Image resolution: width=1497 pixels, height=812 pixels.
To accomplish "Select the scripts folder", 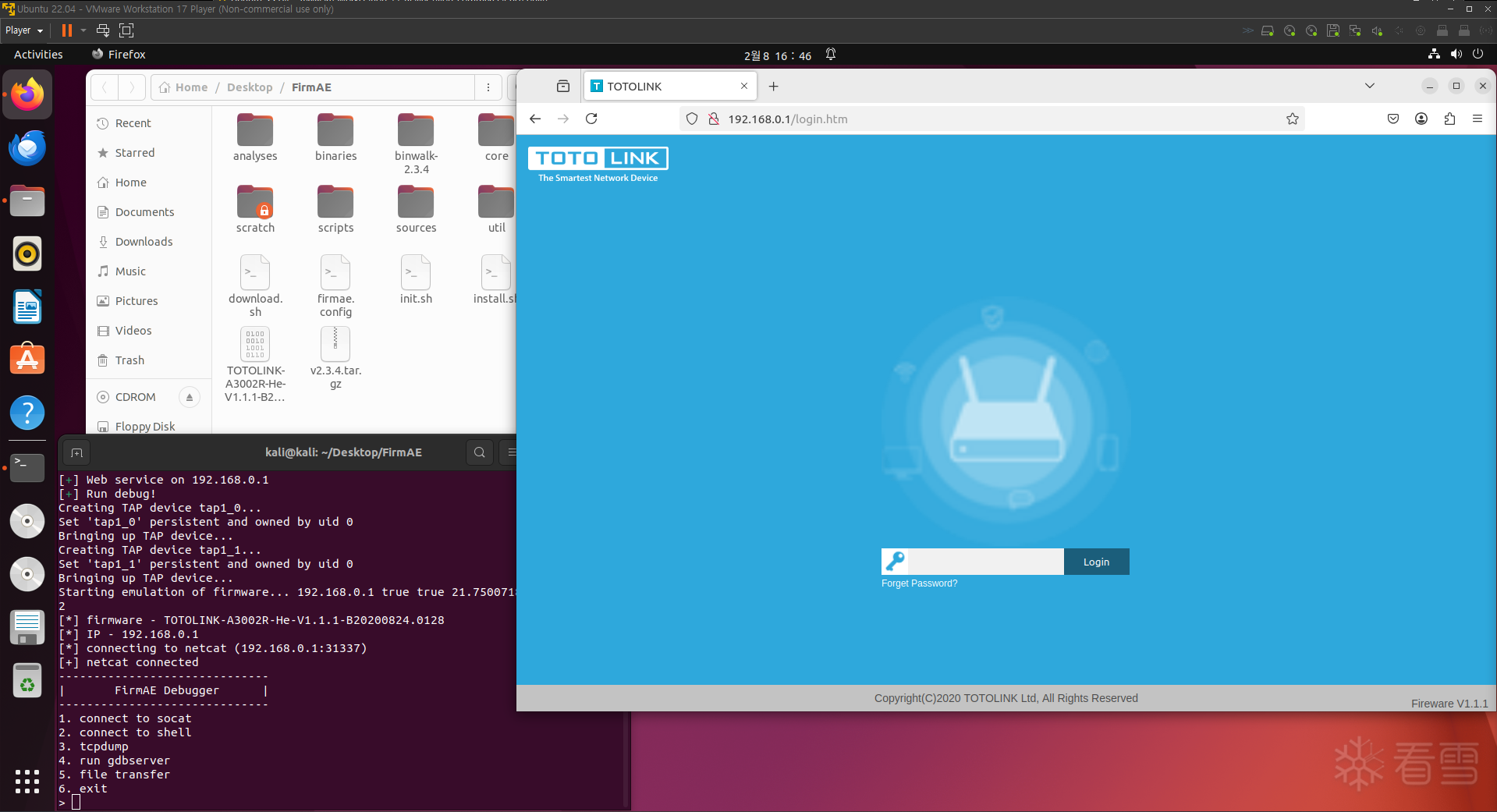I will [x=335, y=209].
